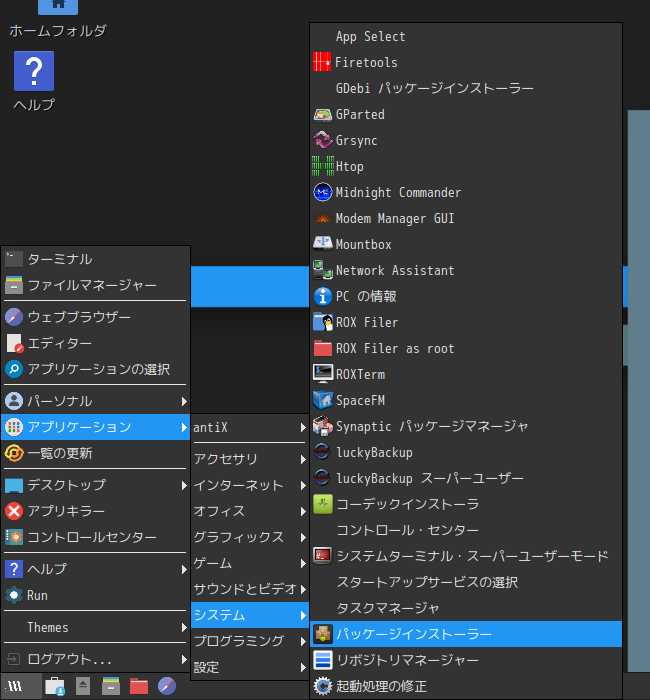Select App Select entry
650x700 pixels.
466,36
